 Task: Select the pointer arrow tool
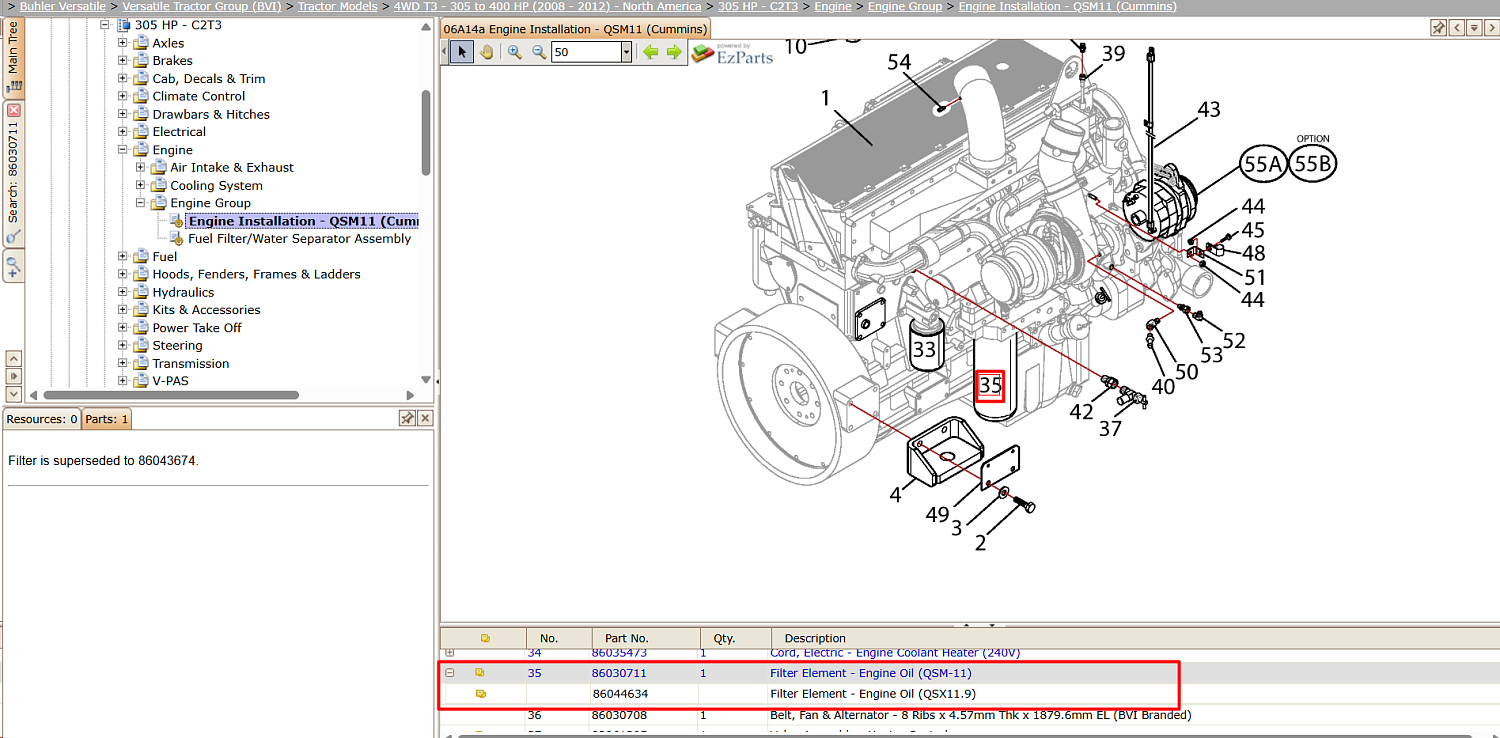click(x=461, y=52)
